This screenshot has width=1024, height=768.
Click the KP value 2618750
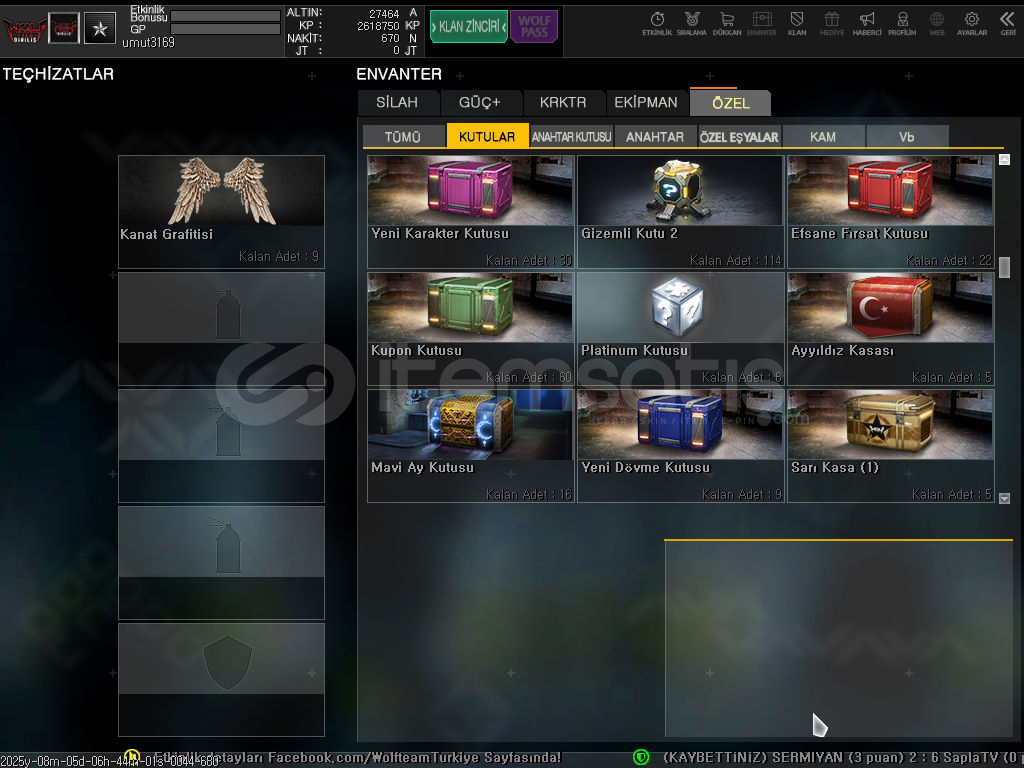(x=378, y=26)
